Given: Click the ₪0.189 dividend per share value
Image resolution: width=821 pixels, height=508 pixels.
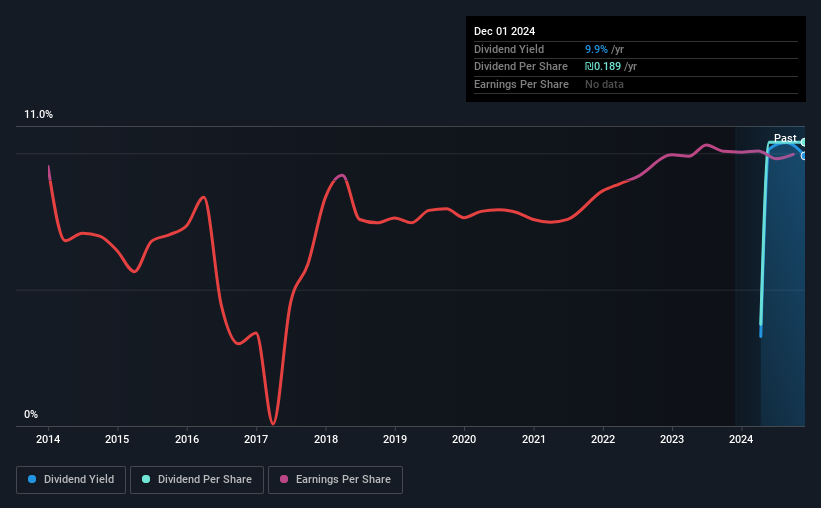Looking at the screenshot, I should tap(603, 67).
